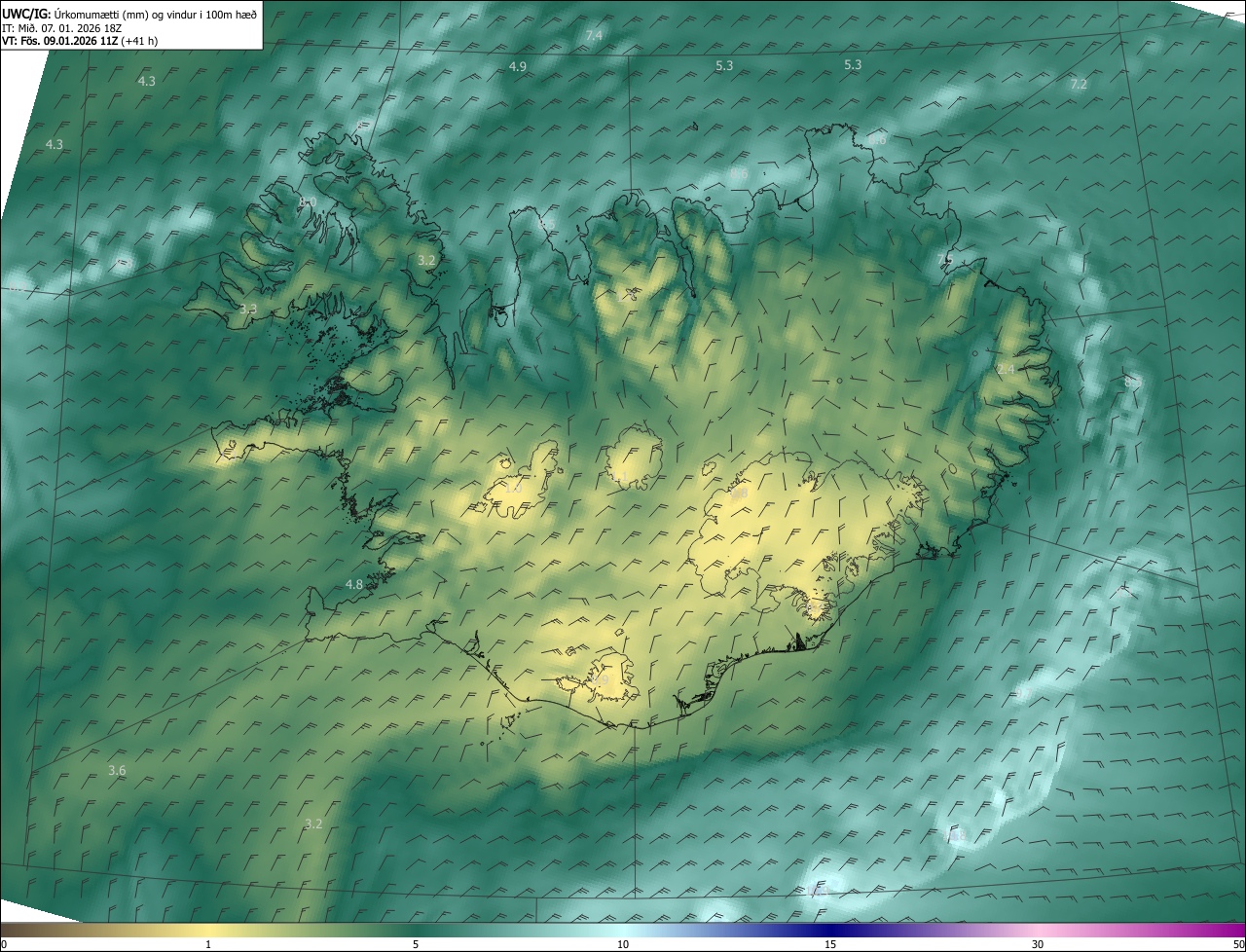Click the color scale tick label '50'

1238,945
